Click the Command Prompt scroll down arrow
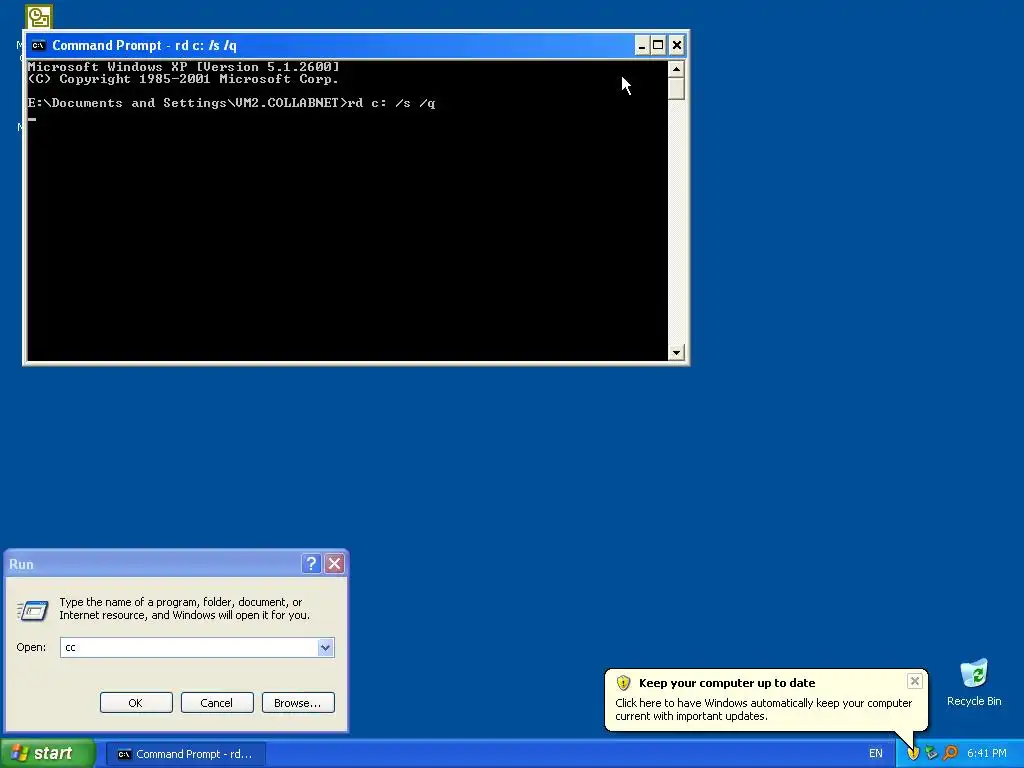 (676, 353)
